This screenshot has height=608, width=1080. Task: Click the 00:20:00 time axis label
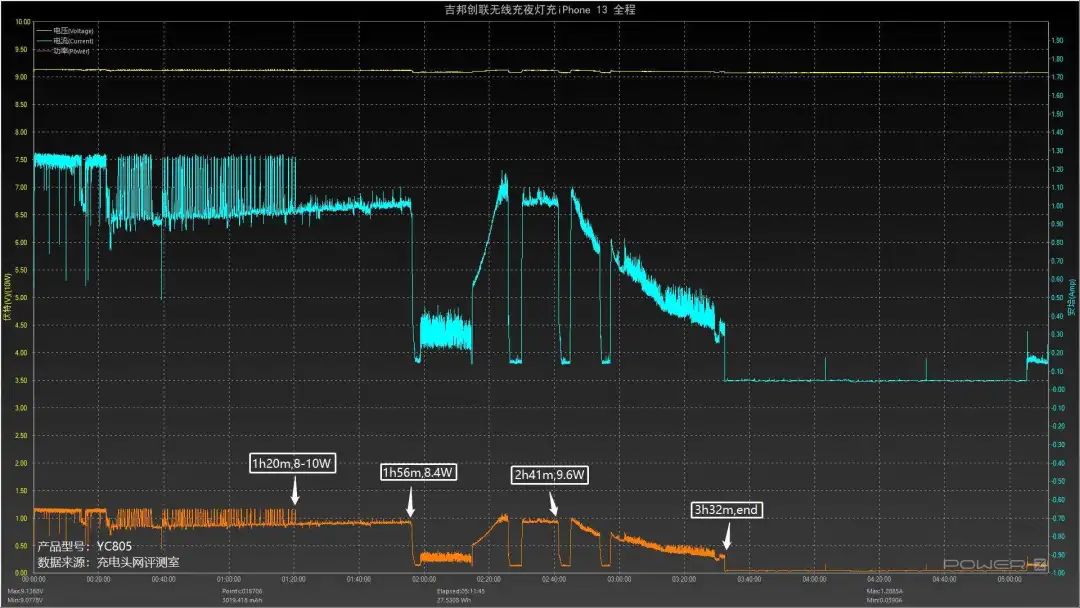[98, 580]
